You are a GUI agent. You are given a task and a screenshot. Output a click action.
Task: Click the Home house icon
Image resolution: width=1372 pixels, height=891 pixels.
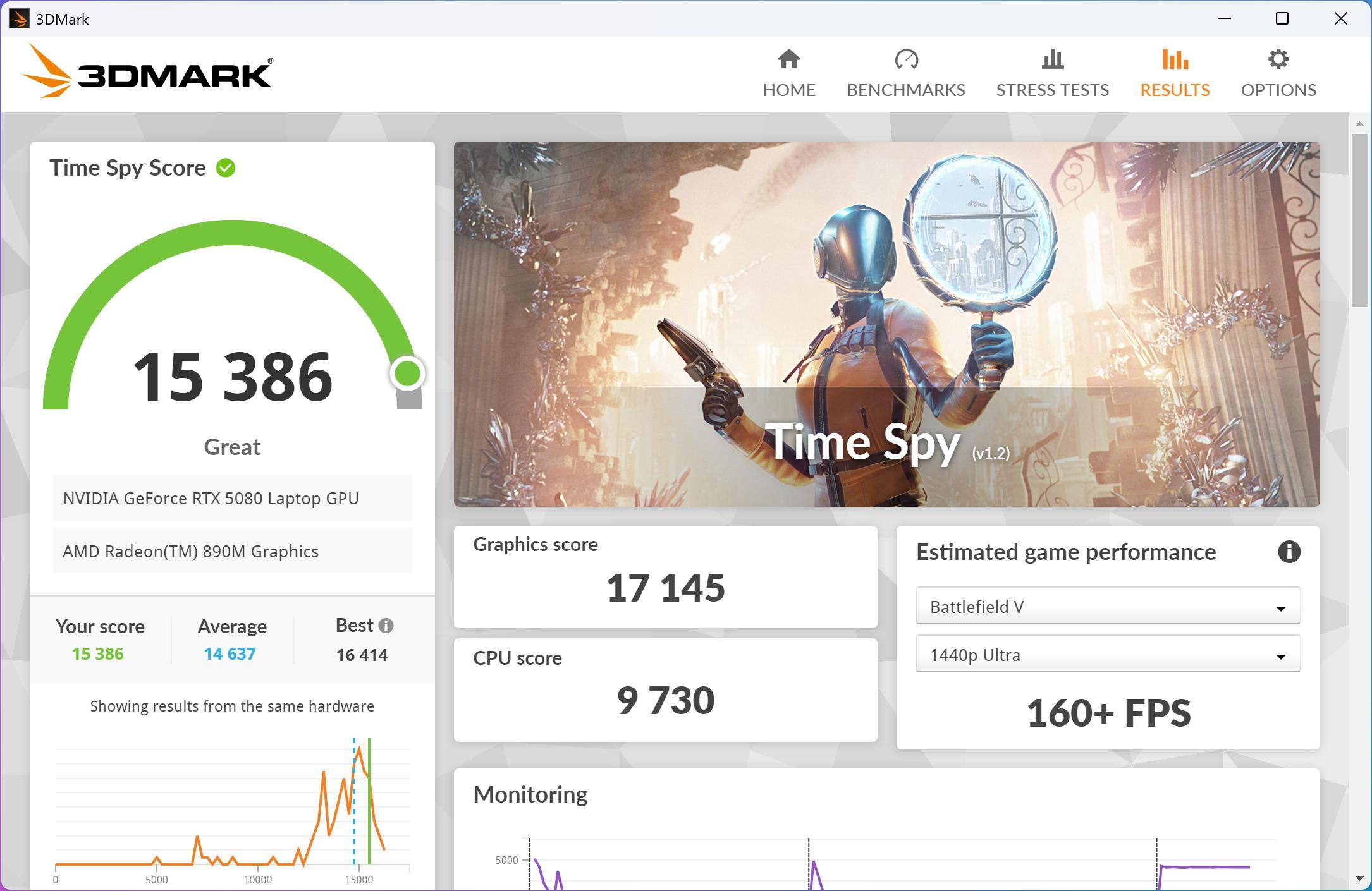click(x=788, y=59)
